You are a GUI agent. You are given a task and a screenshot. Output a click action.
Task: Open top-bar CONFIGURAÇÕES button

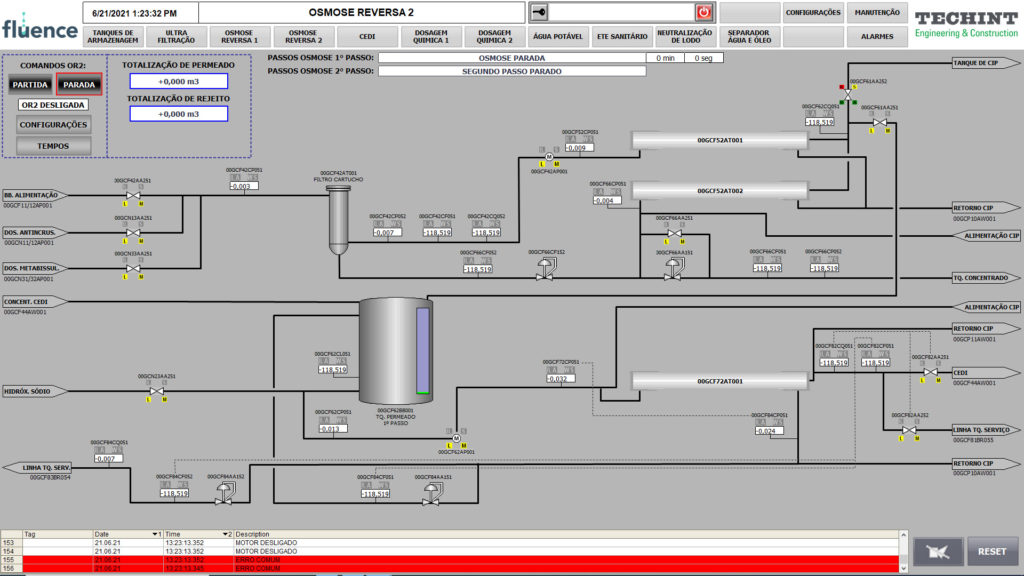tap(813, 12)
